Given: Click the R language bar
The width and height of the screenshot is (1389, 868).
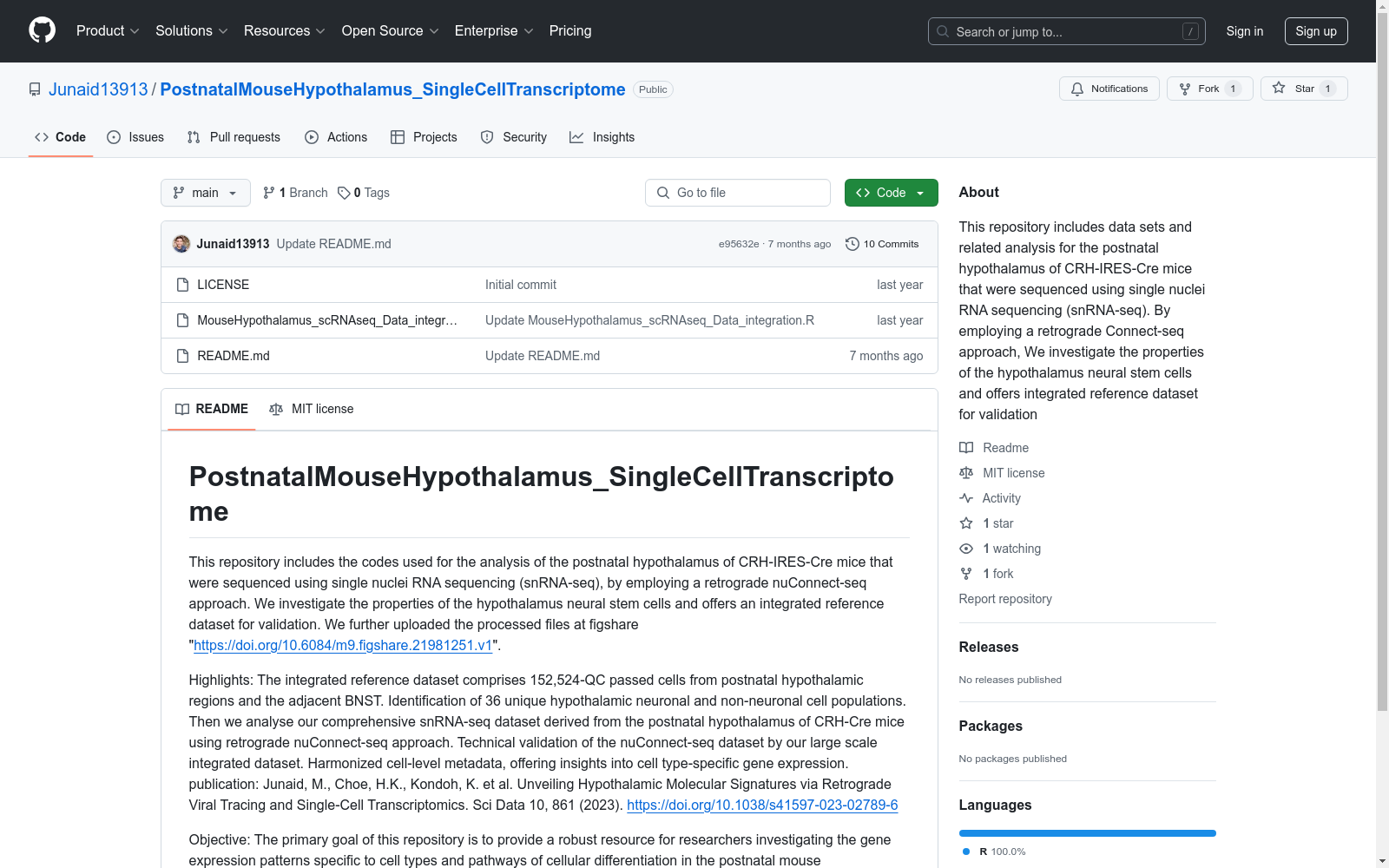Looking at the screenshot, I should tap(1088, 833).
